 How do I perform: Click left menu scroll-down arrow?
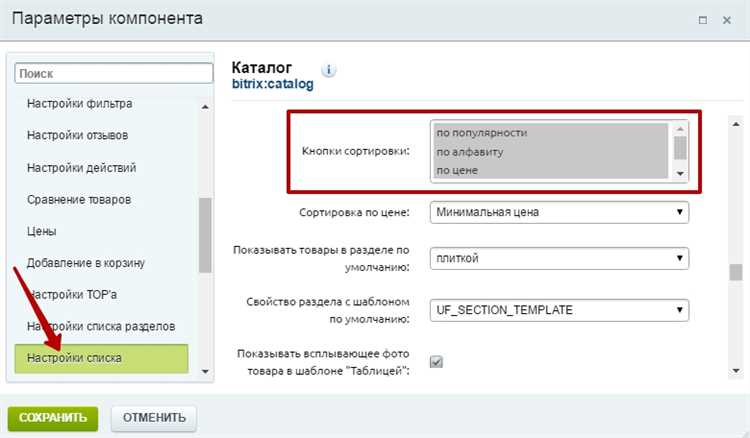click(x=205, y=372)
